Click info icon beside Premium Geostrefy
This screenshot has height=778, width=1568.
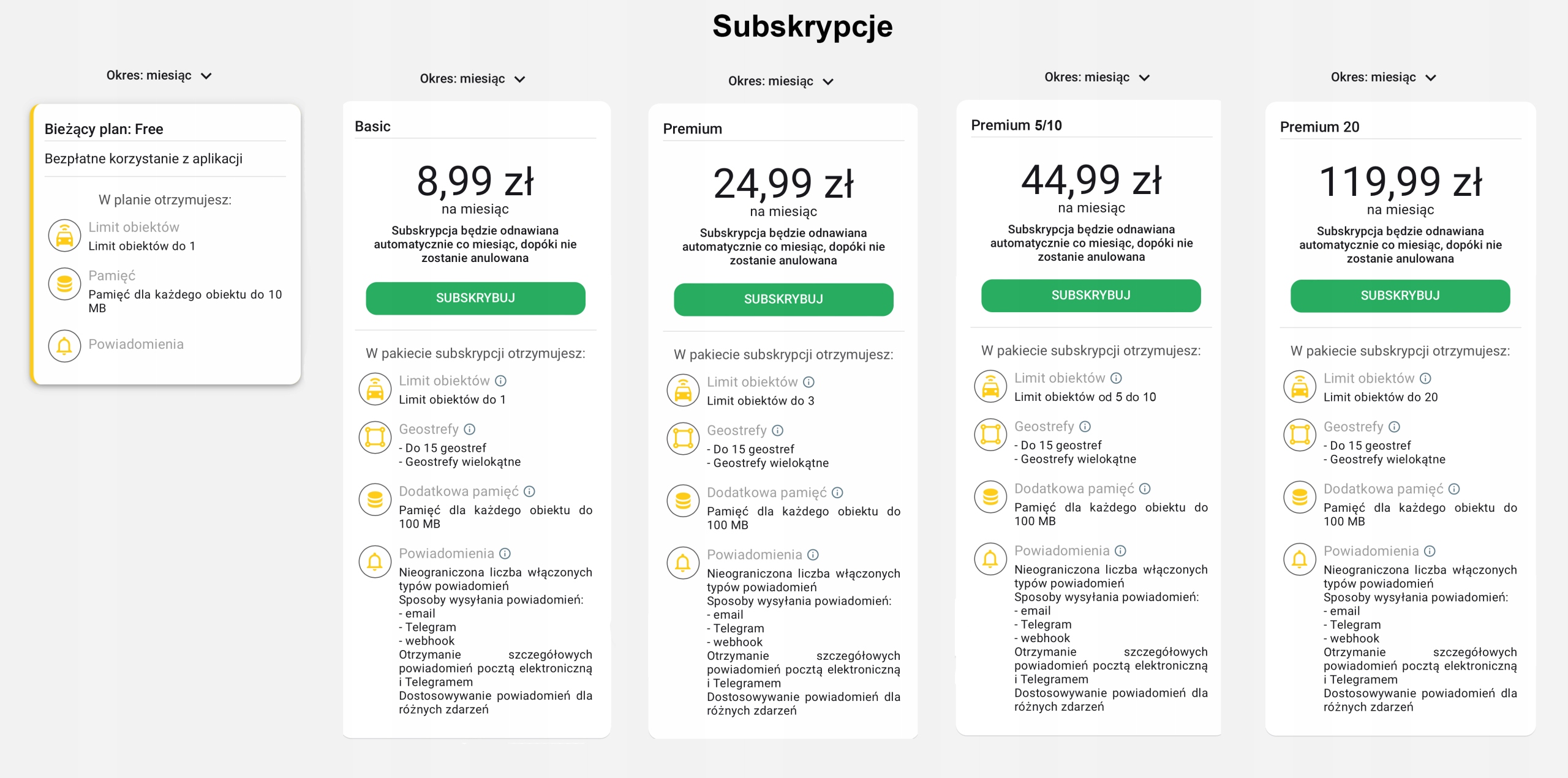coord(777,430)
